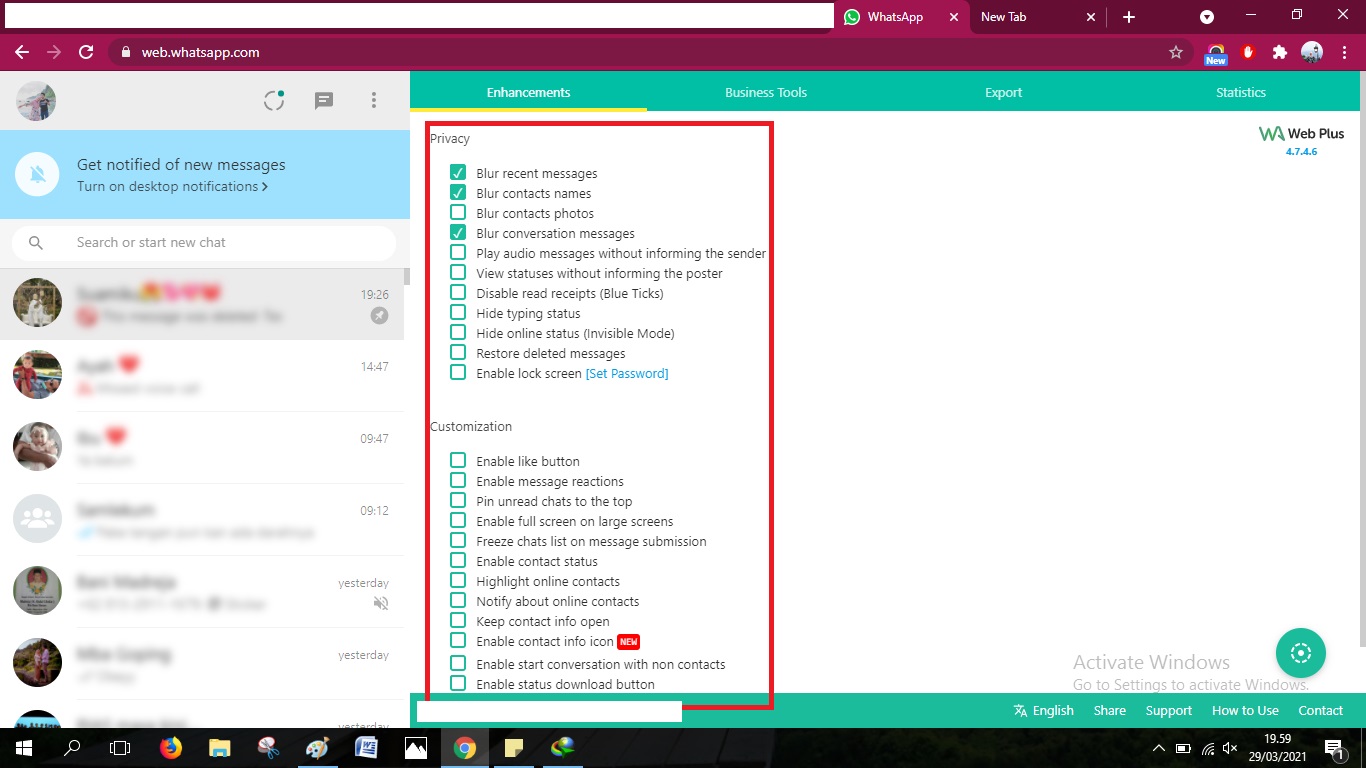Check Hide typing status
Screen dimensions: 1366x768
pyautogui.click(x=457, y=313)
